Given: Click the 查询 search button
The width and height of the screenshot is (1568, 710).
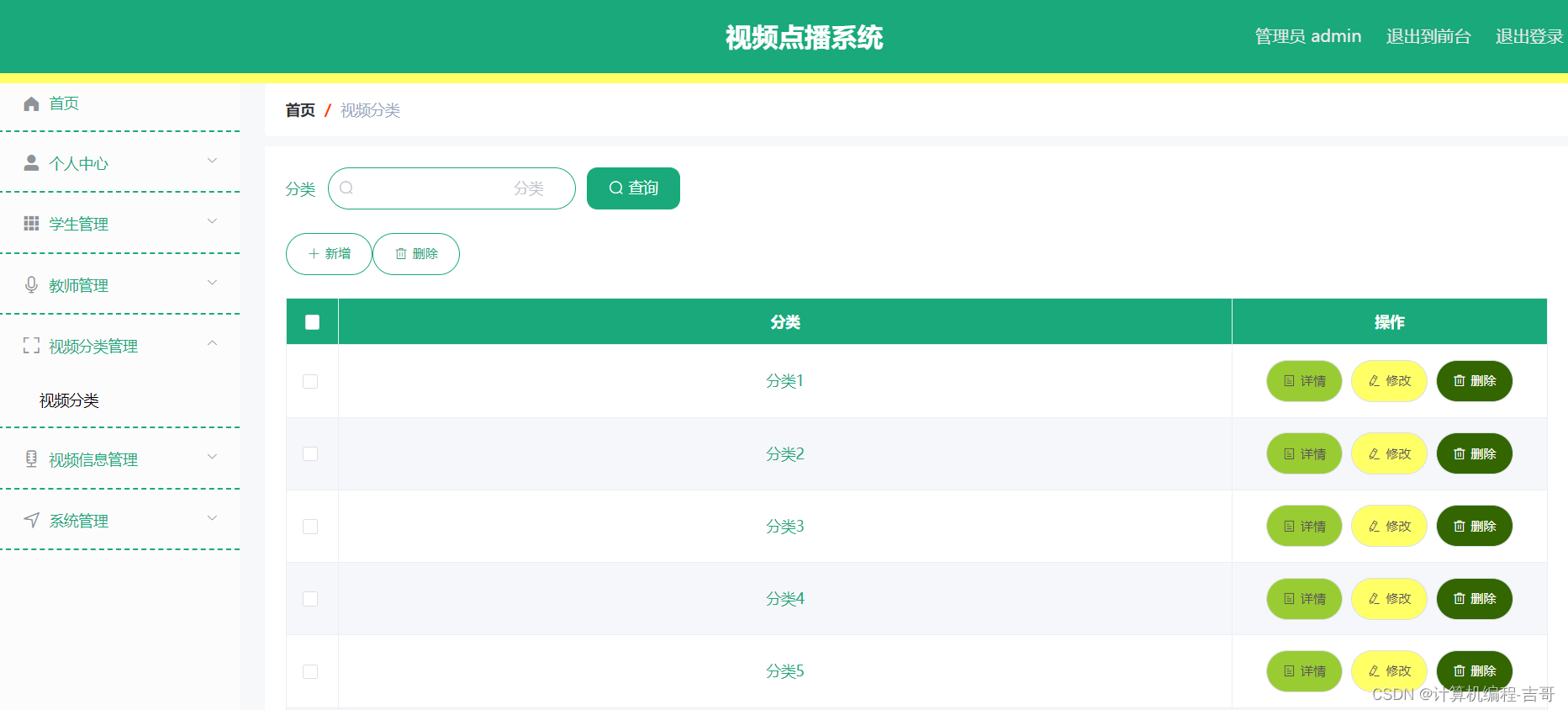Looking at the screenshot, I should [633, 188].
